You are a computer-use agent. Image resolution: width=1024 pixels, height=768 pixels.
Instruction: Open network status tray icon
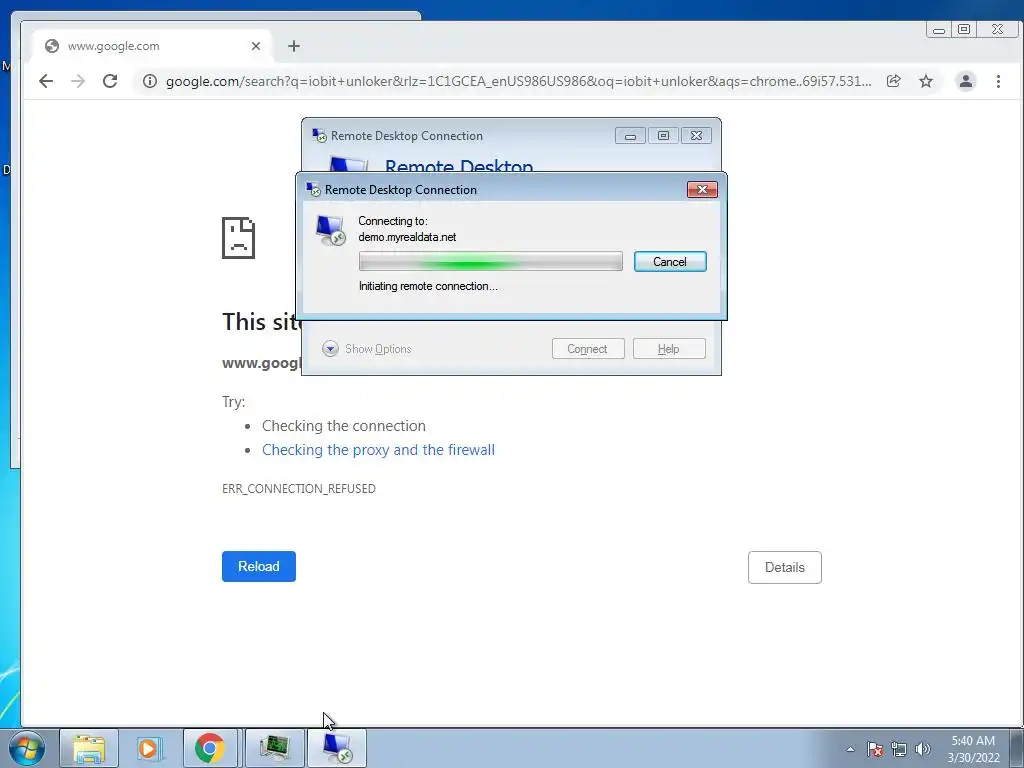tap(899, 749)
